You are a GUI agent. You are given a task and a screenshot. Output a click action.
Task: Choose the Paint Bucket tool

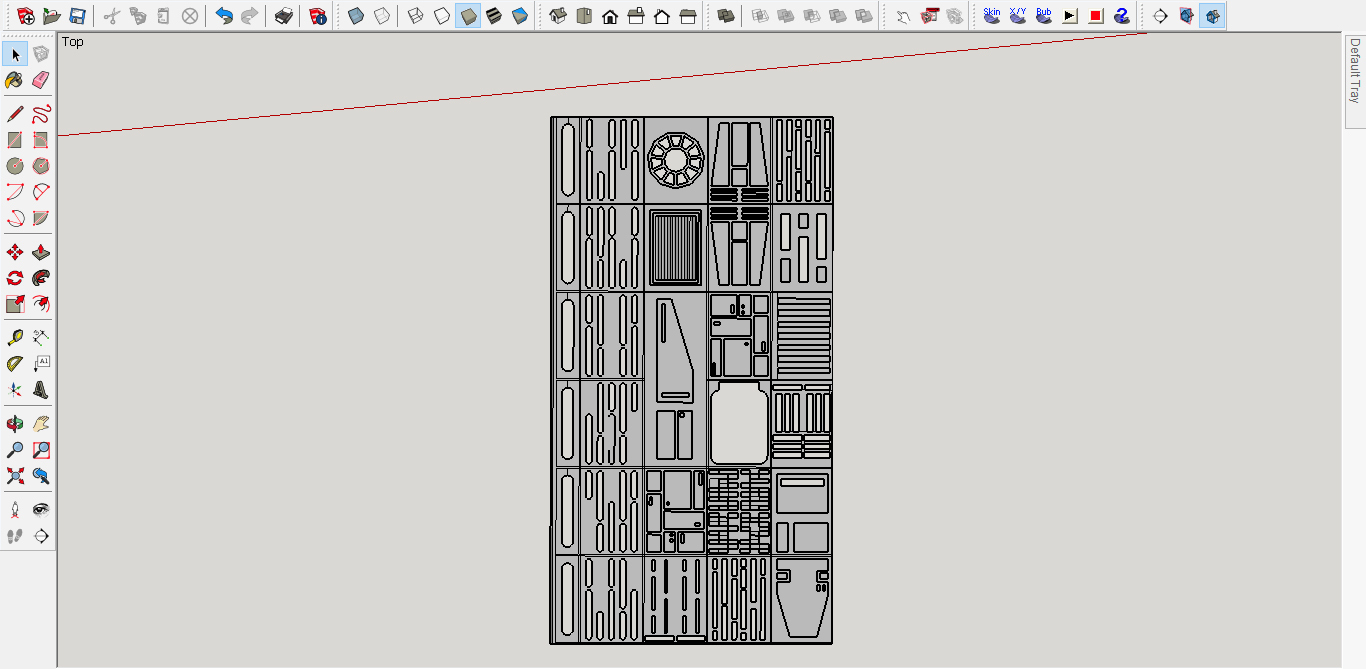(15, 80)
